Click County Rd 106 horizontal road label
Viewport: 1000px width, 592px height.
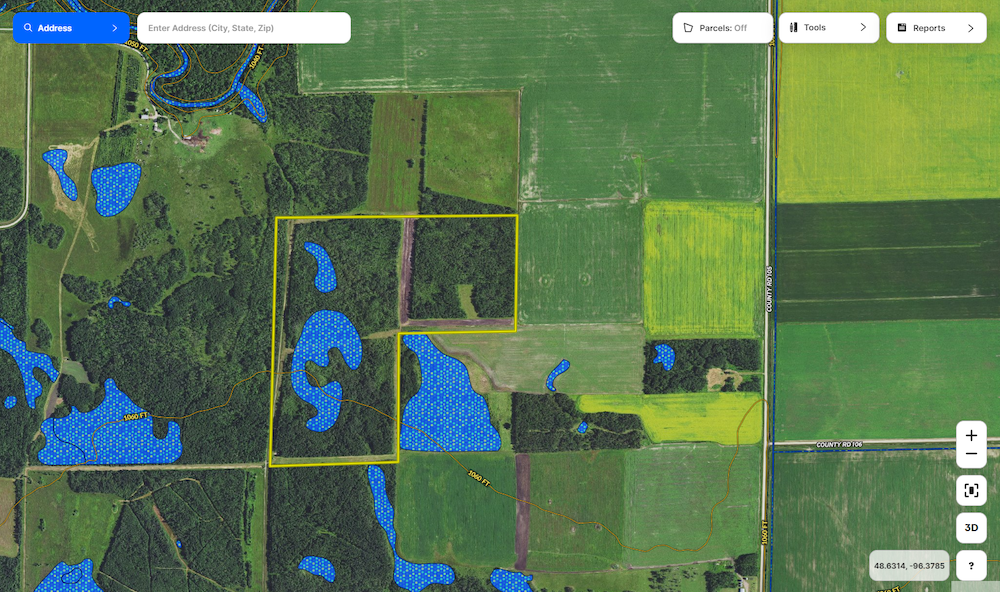pyautogui.click(x=838, y=444)
